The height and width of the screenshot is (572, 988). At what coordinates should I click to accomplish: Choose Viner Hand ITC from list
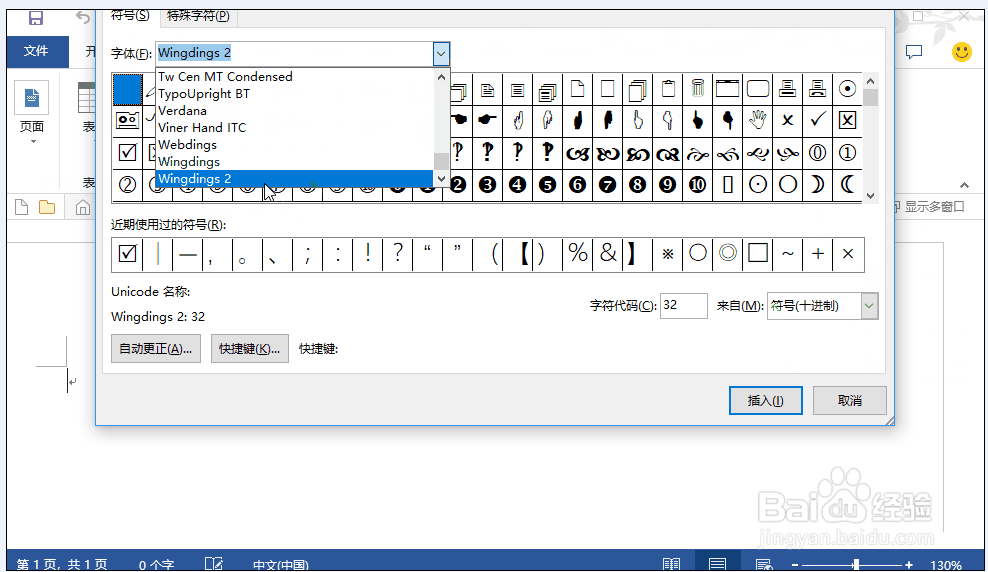294,128
